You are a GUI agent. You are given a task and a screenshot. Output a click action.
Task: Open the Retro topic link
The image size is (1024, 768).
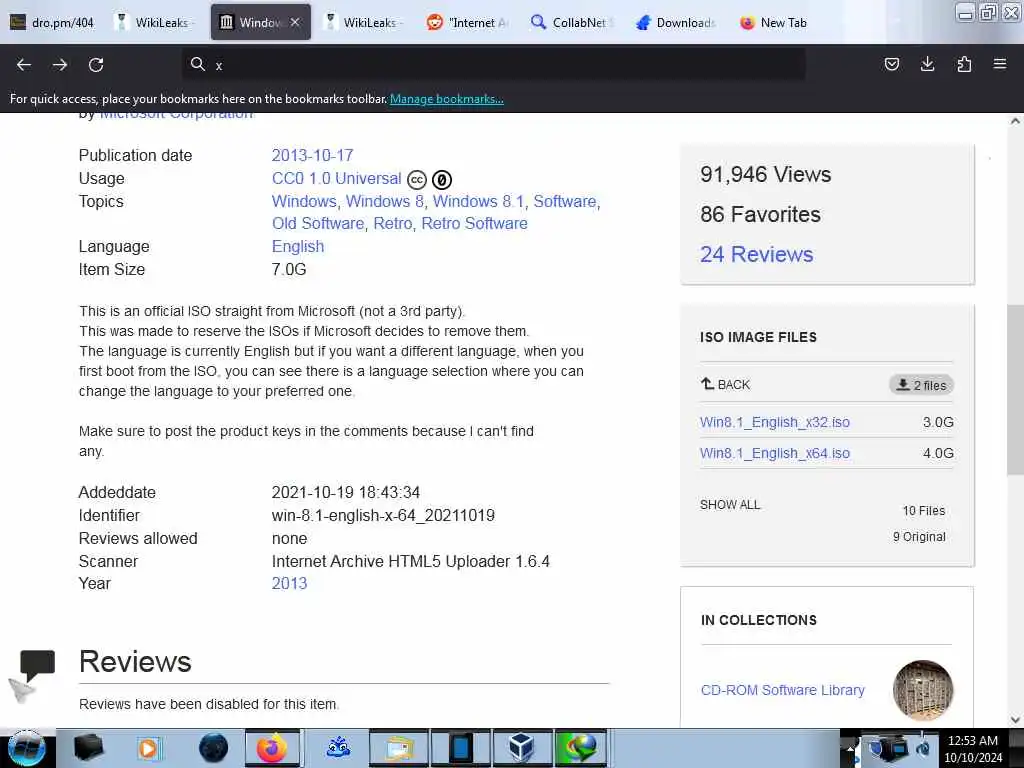(392, 223)
